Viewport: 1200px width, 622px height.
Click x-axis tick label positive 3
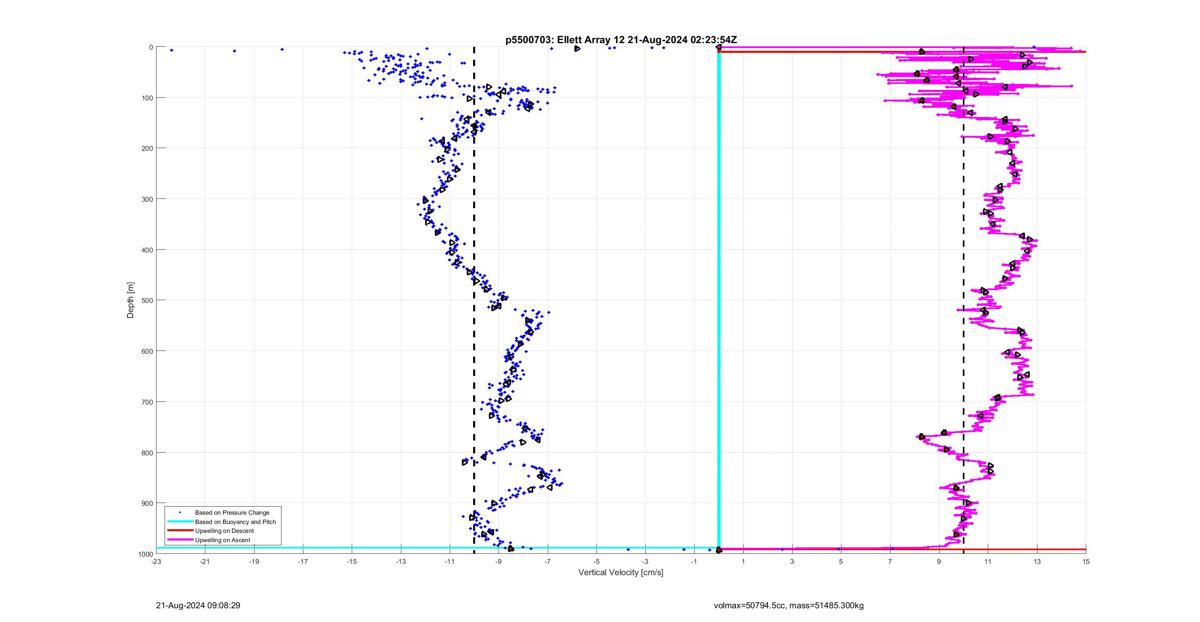click(793, 561)
